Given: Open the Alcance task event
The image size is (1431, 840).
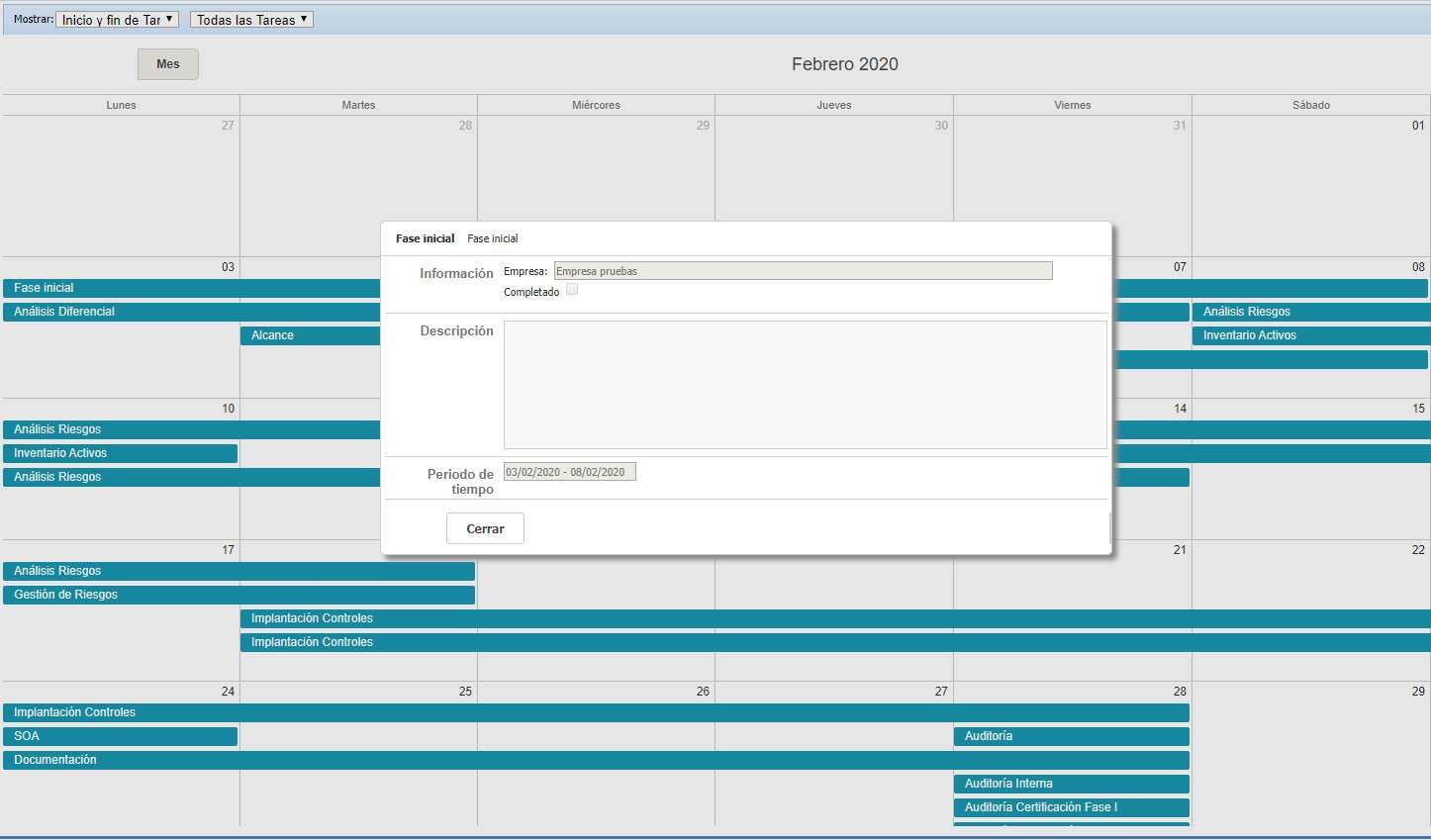Looking at the screenshot, I should [x=307, y=335].
